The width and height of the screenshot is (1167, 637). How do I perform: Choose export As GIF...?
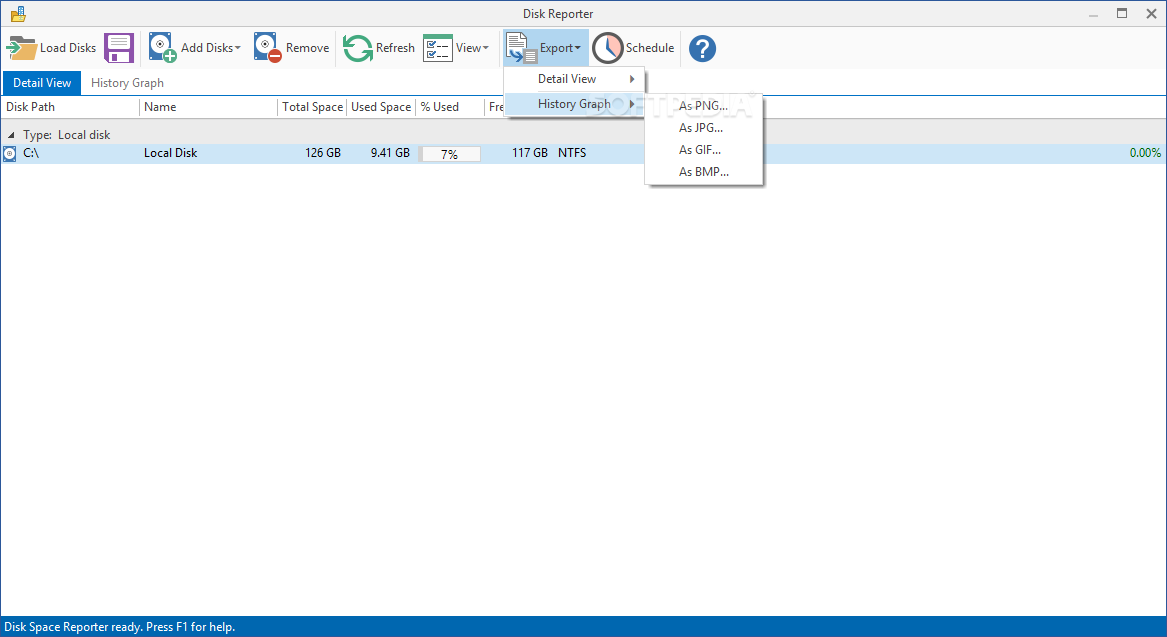click(x=703, y=150)
